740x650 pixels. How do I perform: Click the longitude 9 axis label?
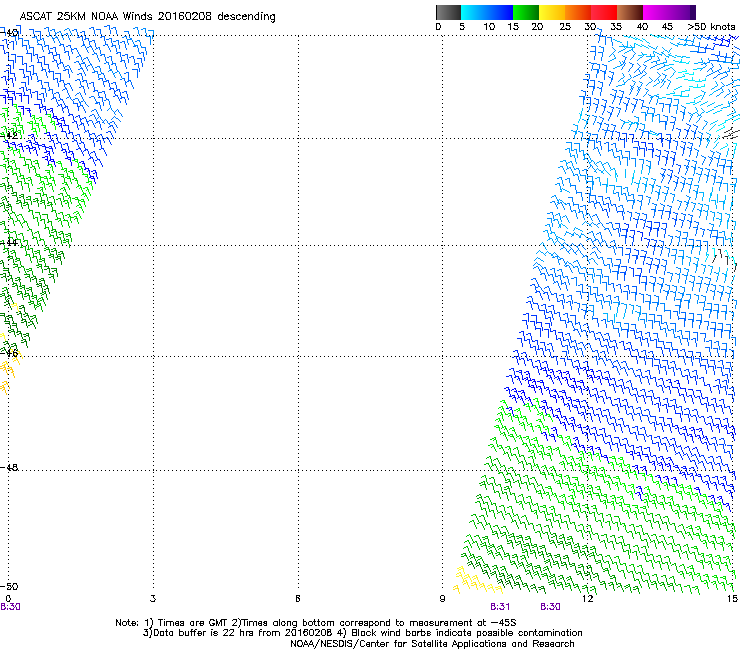coord(442,599)
